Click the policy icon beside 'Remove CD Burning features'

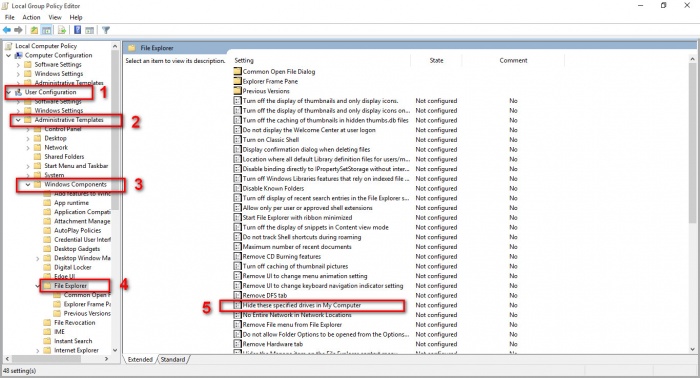click(238, 257)
